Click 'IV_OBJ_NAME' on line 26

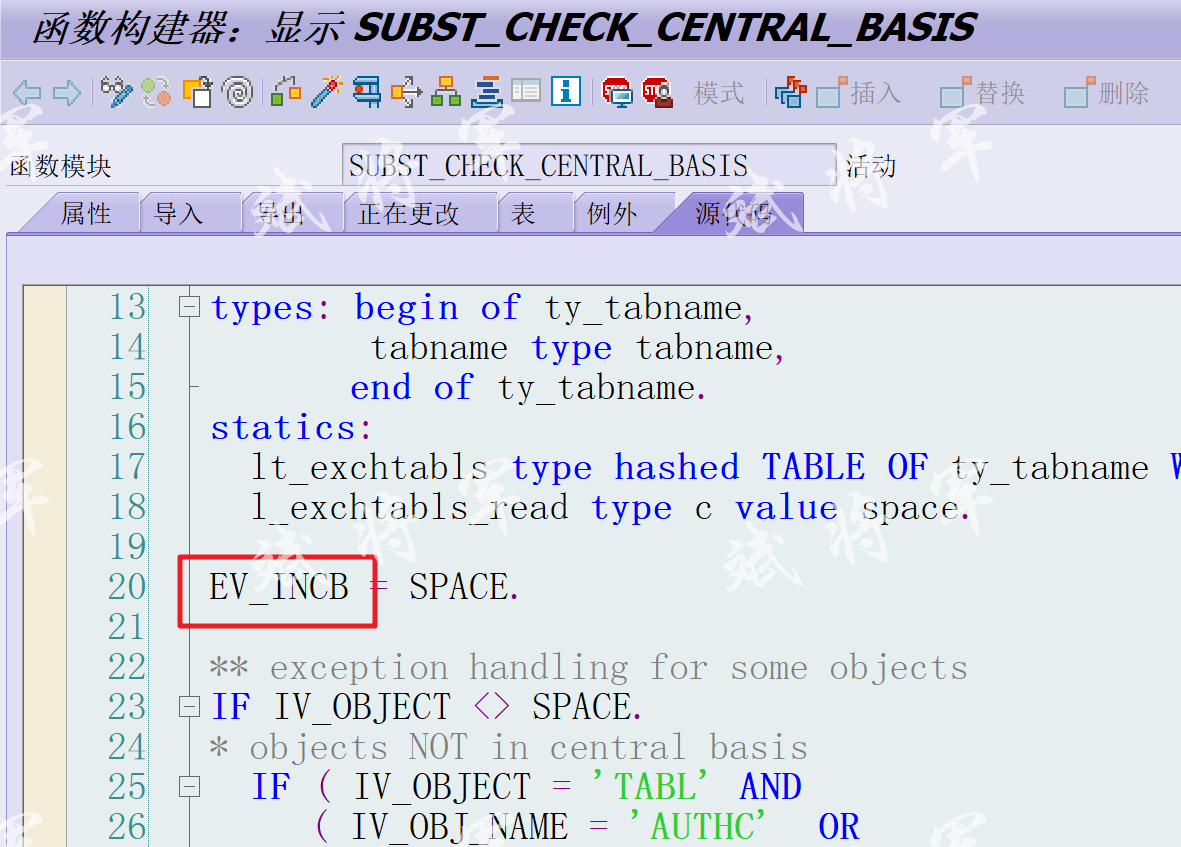point(459,827)
